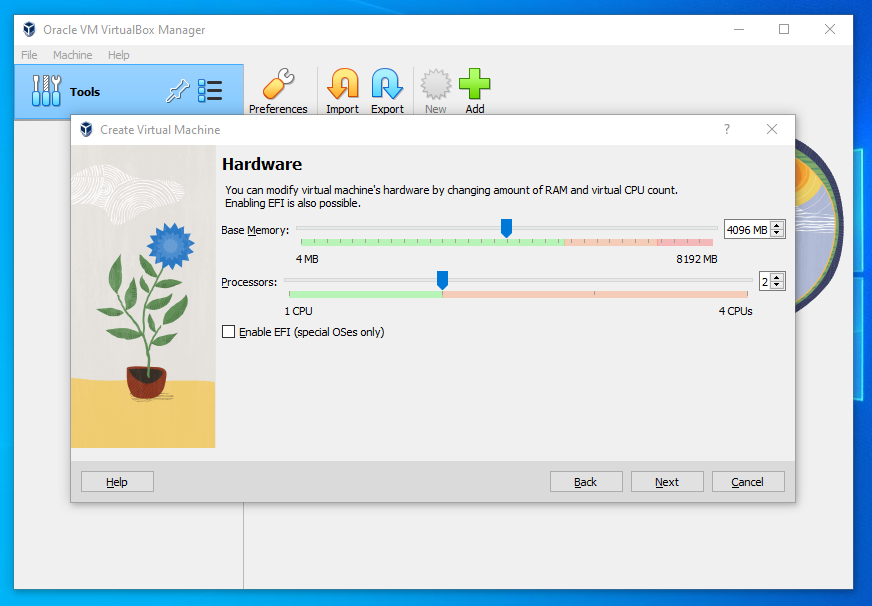Open the Preferences wrench icon
Viewport: 872px width, 606px height.
[x=278, y=85]
